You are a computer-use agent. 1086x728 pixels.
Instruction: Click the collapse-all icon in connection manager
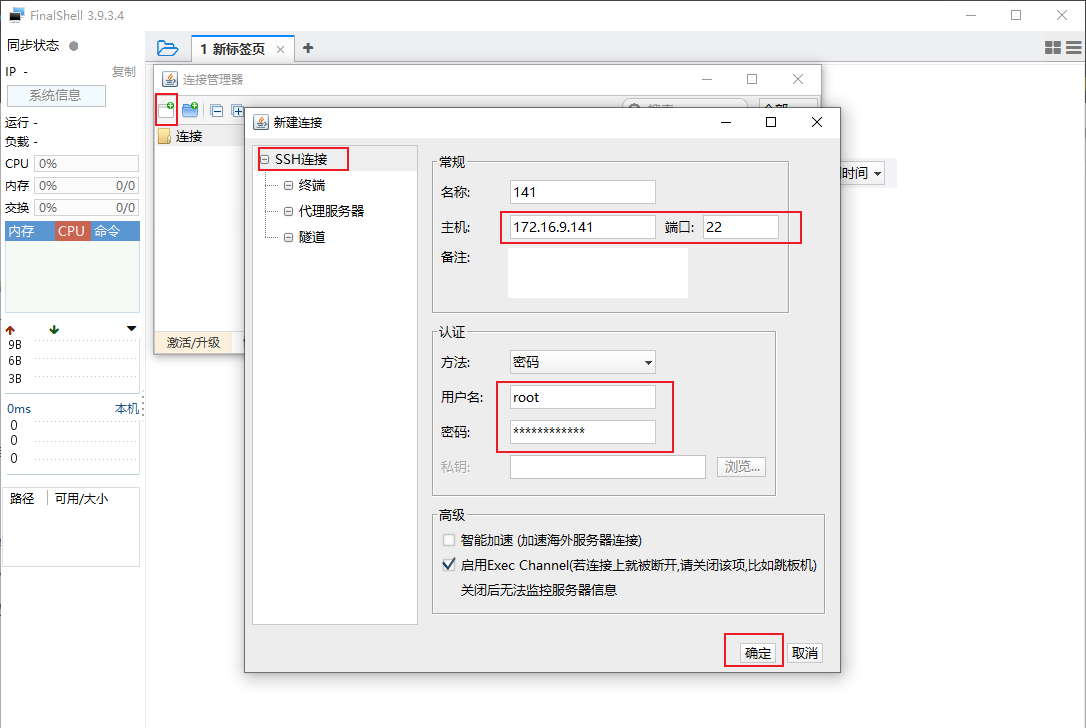(x=216, y=110)
